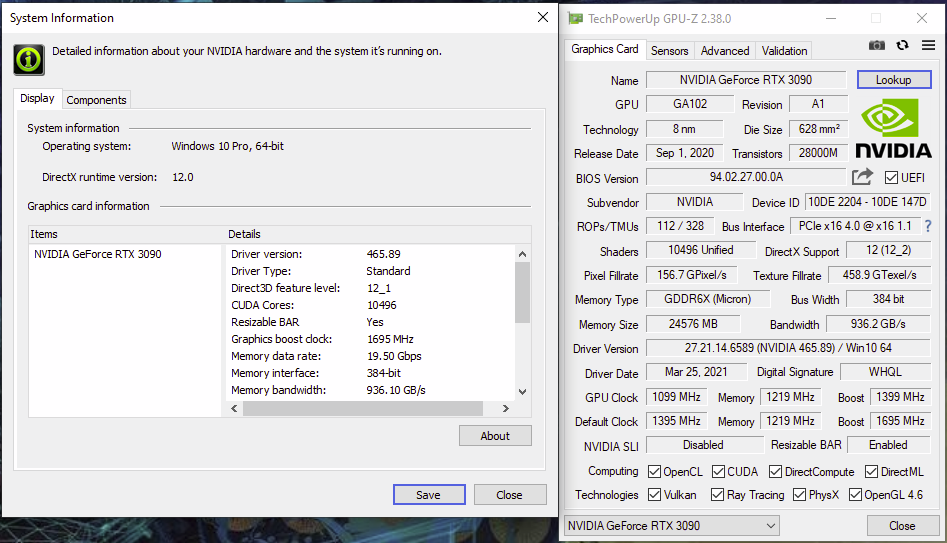This screenshot has width=947, height=543.
Task: Click the Shaders 10496 Unified field
Action: [x=701, y=250]
